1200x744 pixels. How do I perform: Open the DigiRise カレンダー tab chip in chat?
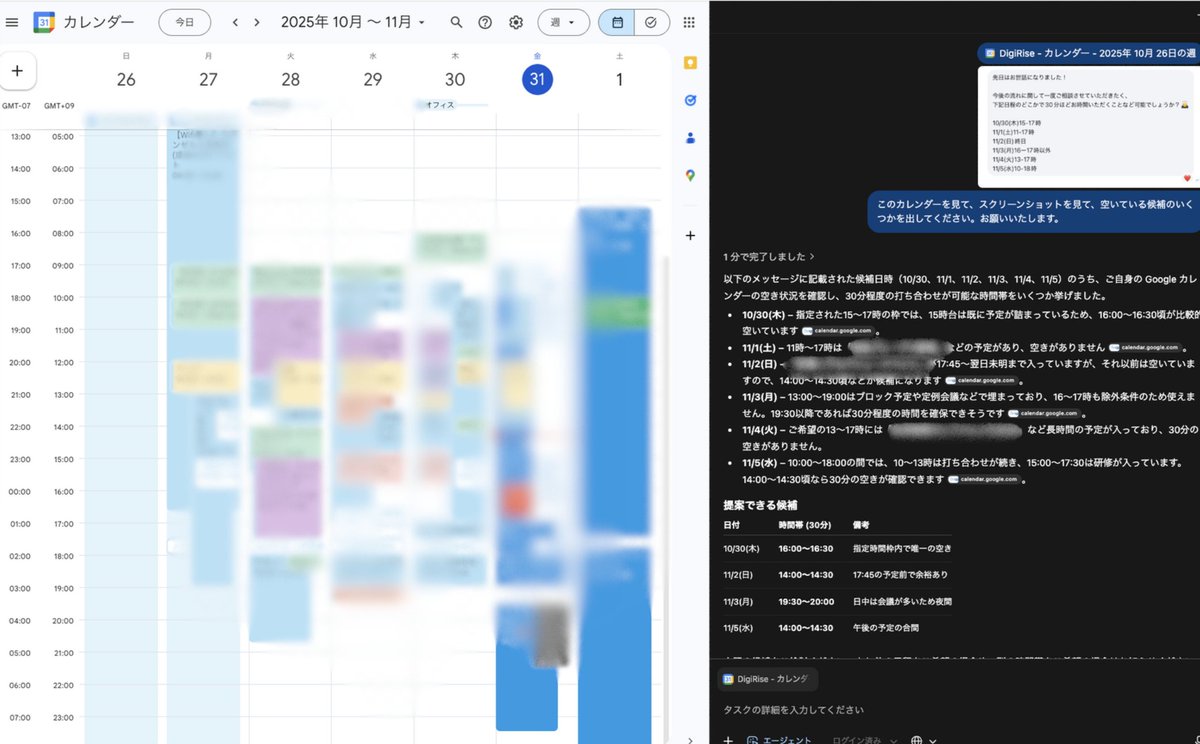pyautogui.click(x=1087, y=53)
